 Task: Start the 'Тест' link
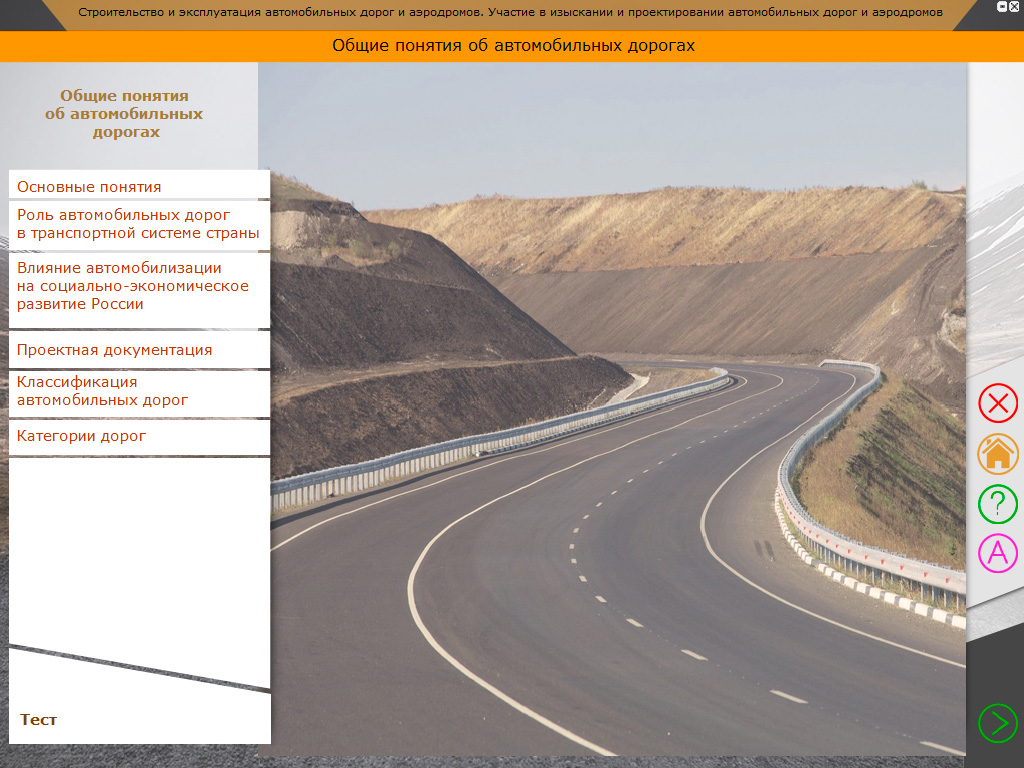click(39, 719)
